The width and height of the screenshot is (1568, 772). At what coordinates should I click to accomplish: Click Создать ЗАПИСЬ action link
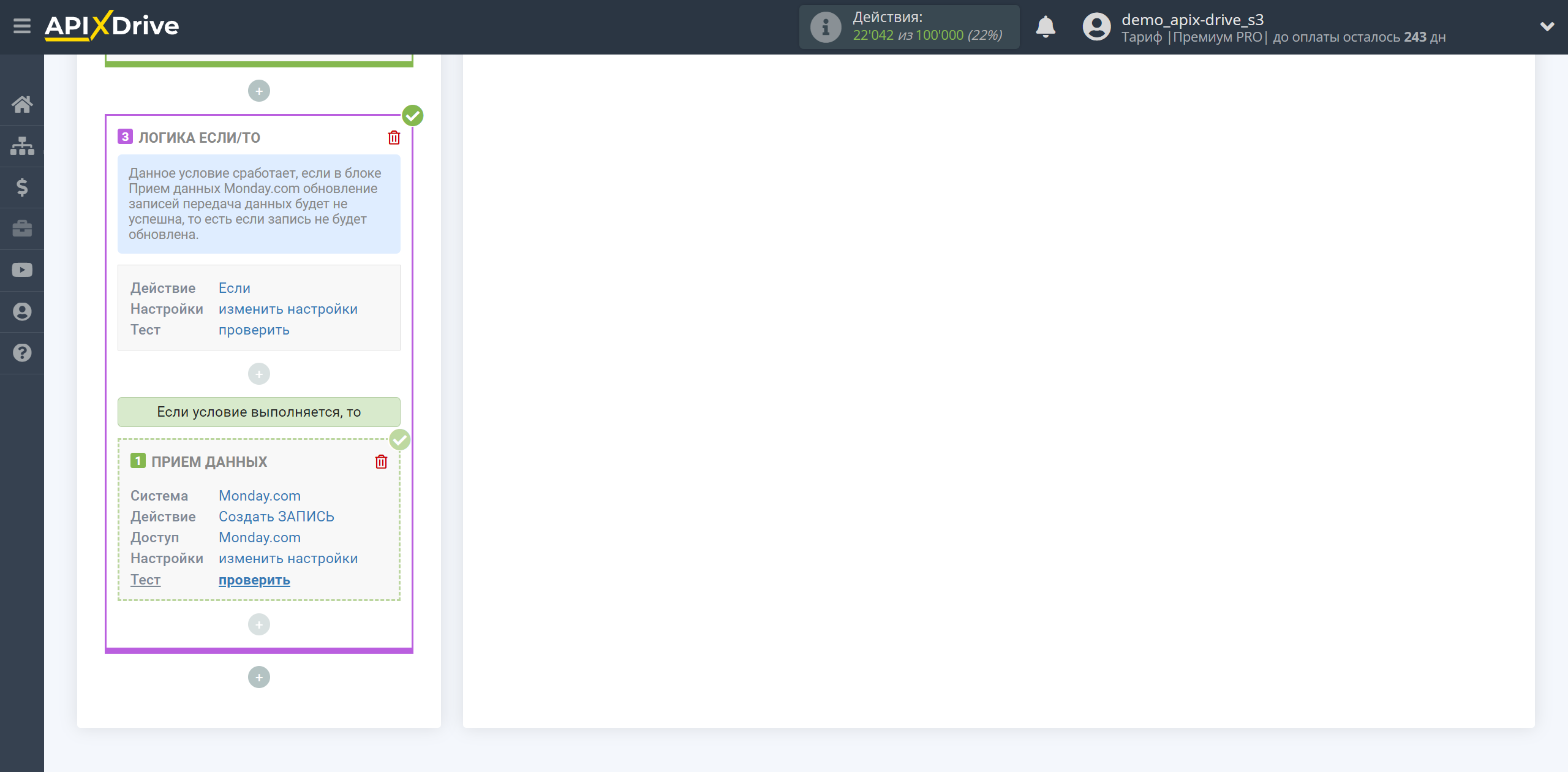pyautogui.click(x=277, y=517)
